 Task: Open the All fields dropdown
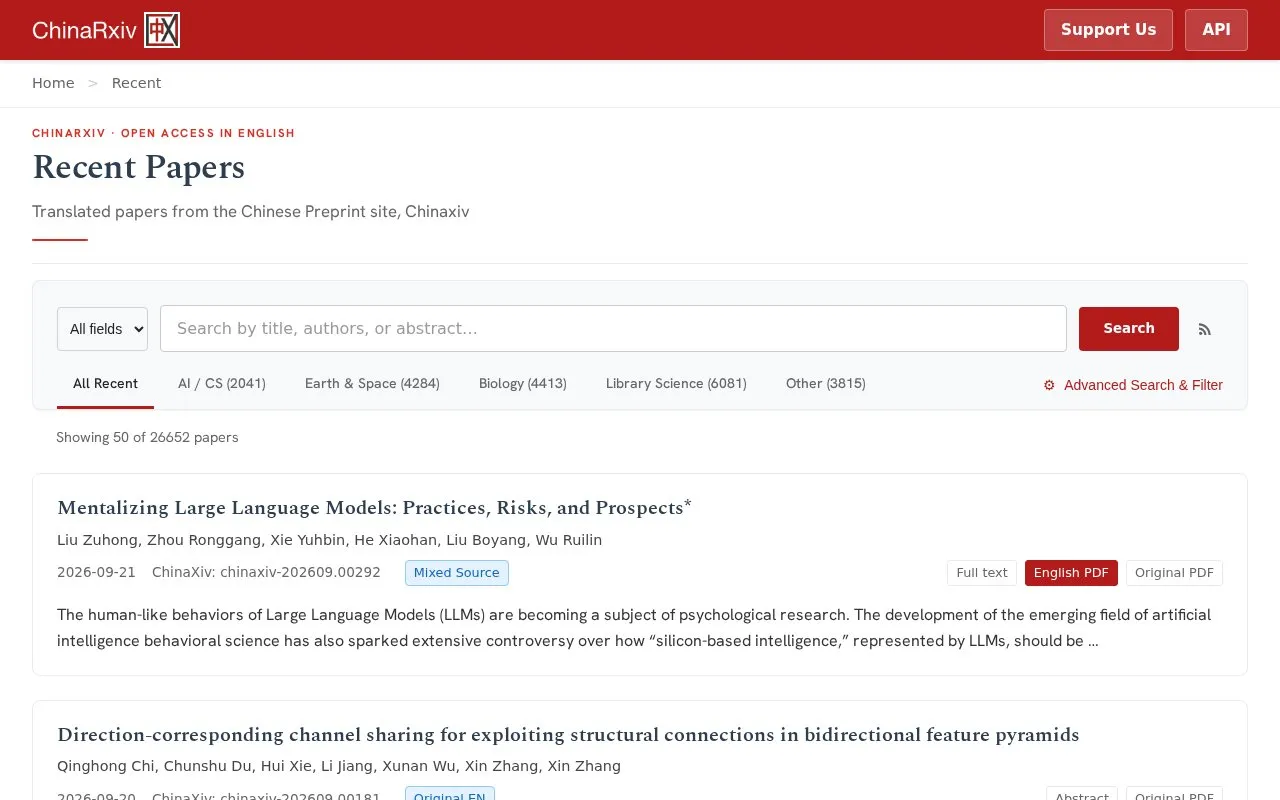[102, 329]
